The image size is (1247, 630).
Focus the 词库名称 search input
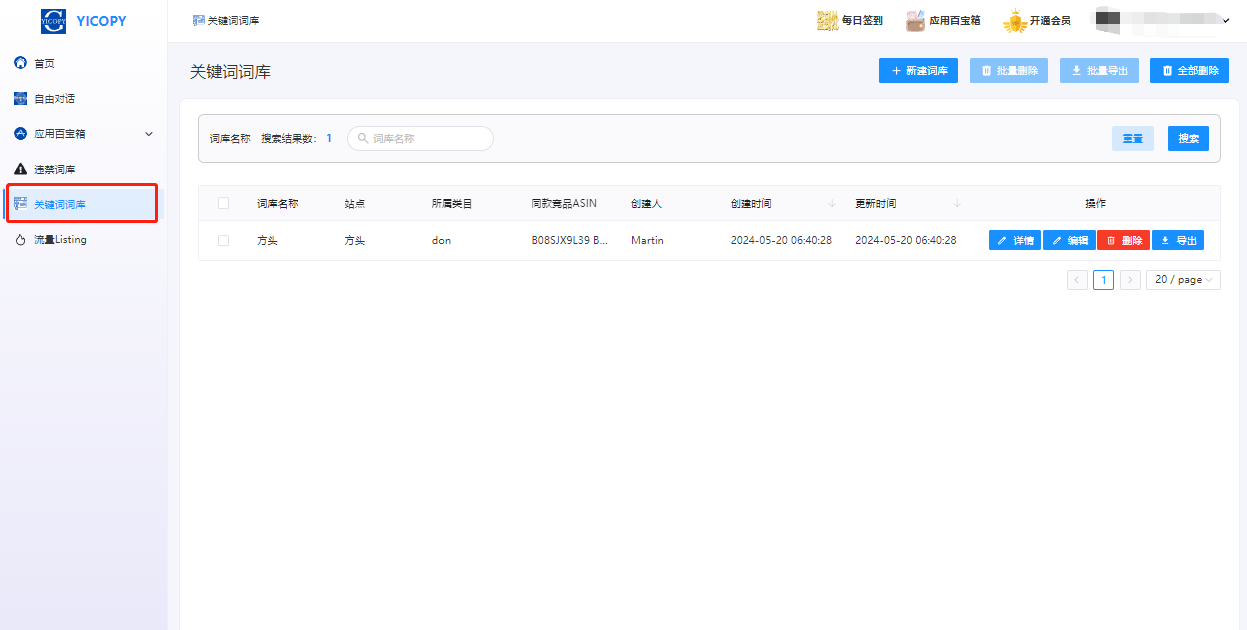point(420,138)
